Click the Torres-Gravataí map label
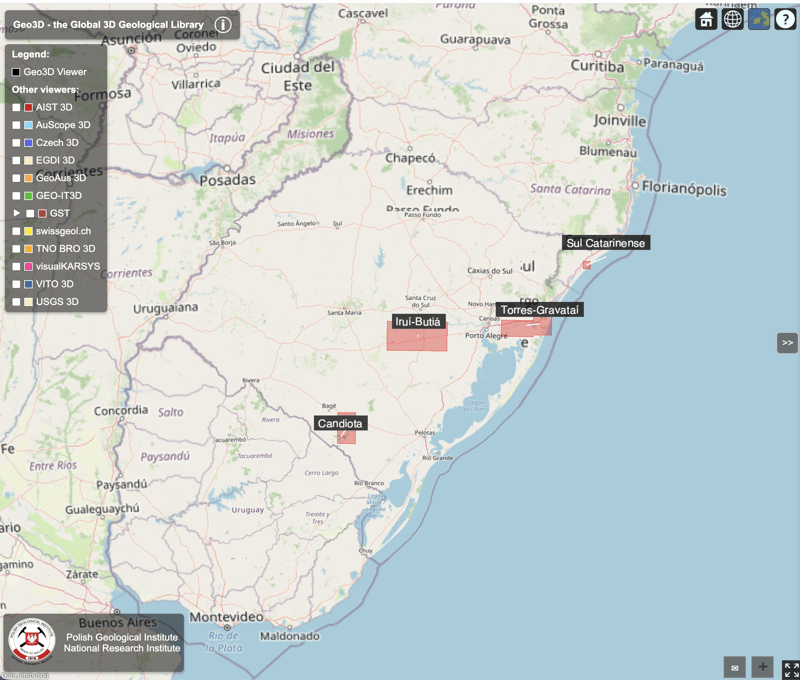Viewport: 800px width, 680px height. [x=540, y=310]
